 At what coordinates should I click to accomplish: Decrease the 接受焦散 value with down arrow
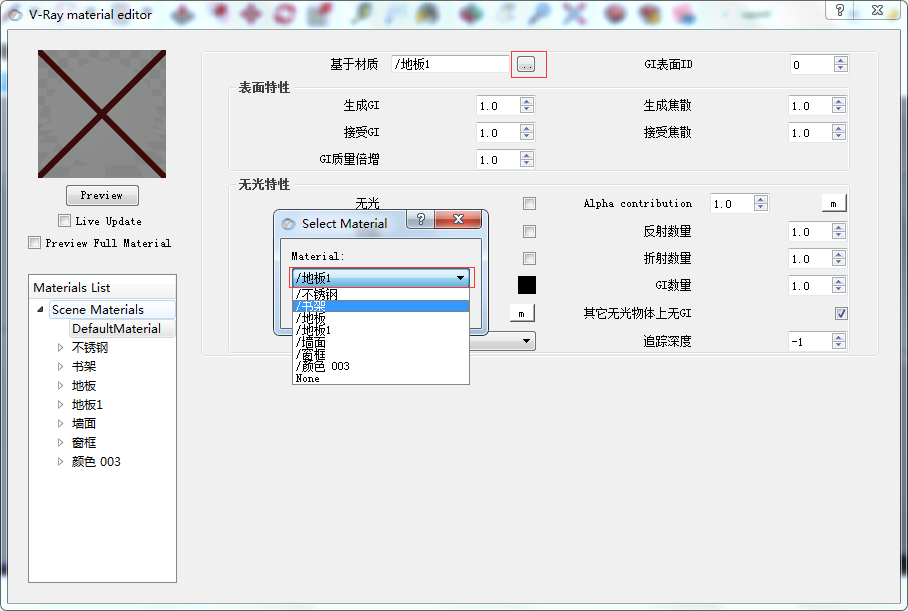tap(839, 137)
